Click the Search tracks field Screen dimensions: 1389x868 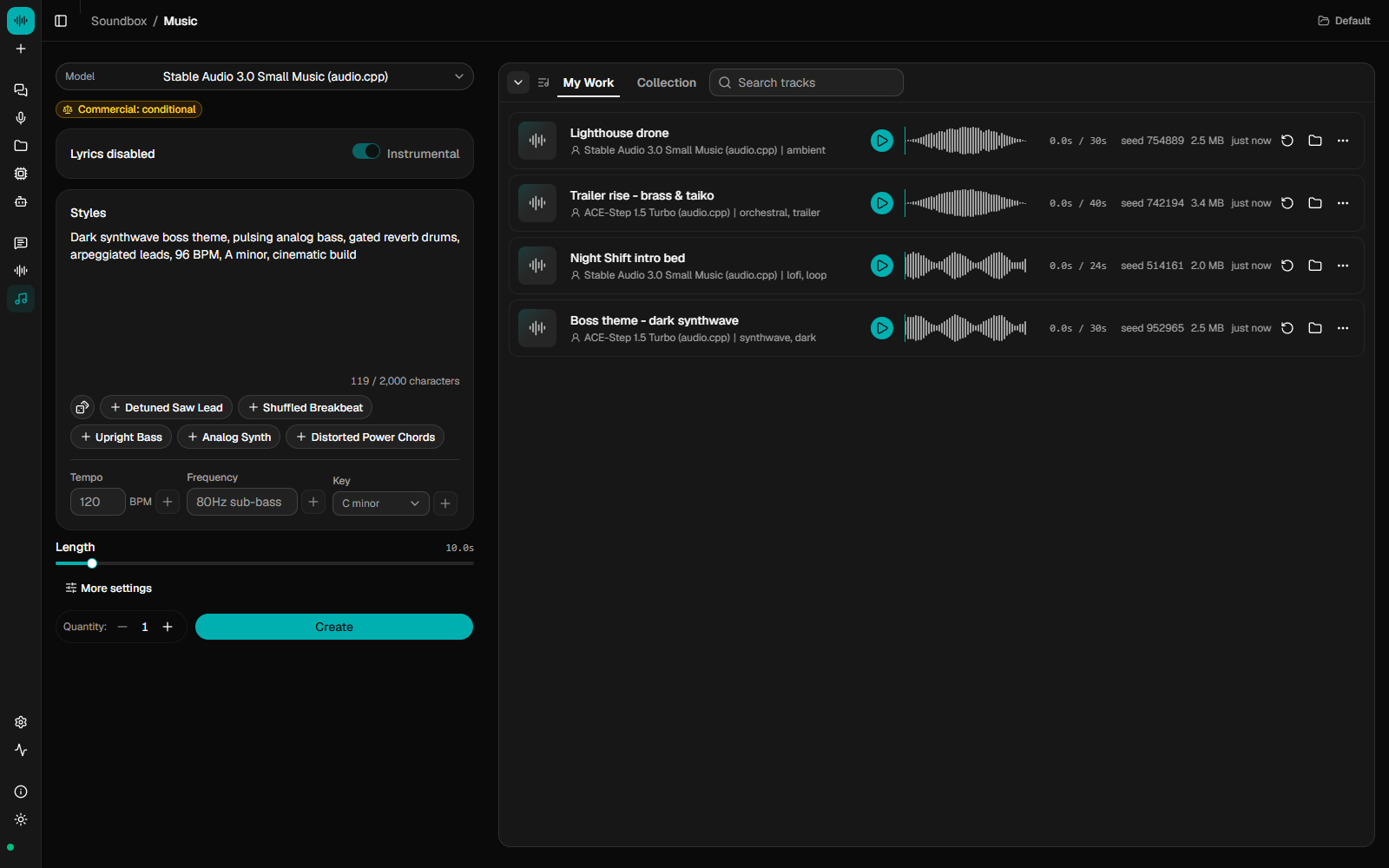click(x=806, y=82)
